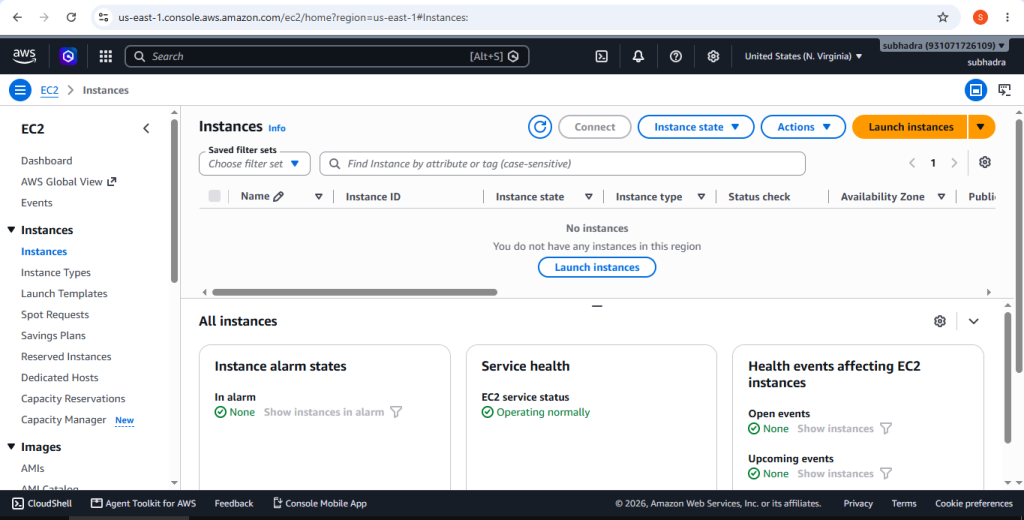Open the account menu subhadra
The image size is (1024, 520).
pos(944,46)
